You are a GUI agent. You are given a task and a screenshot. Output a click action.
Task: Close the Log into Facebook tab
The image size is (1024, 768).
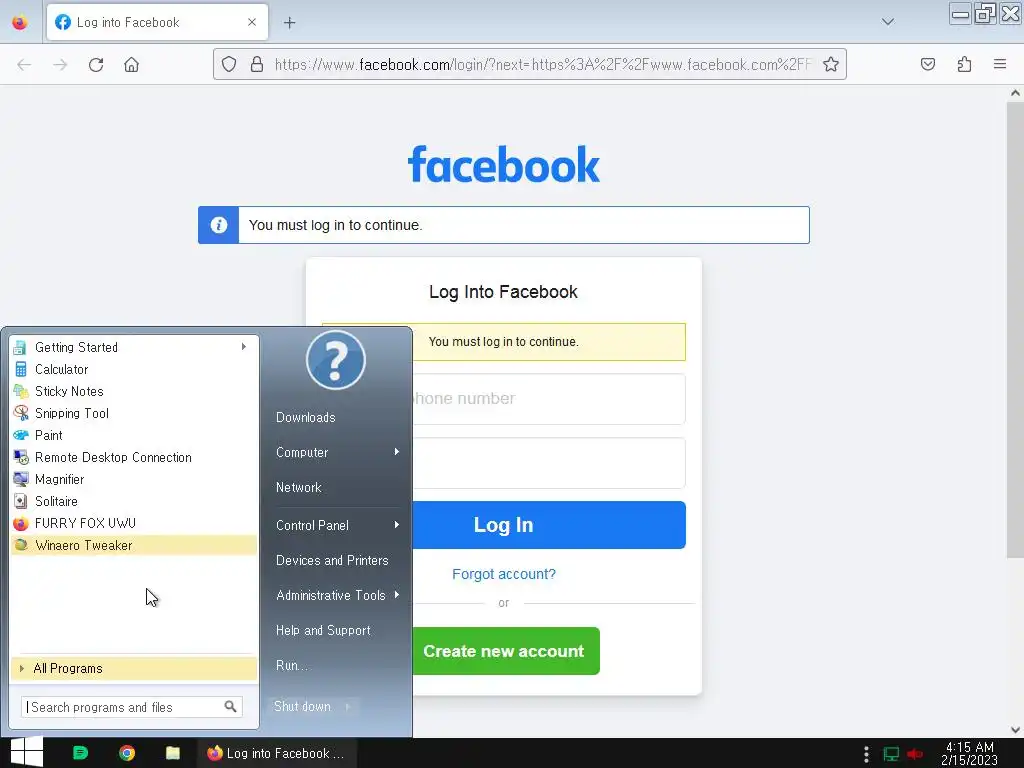252,22
